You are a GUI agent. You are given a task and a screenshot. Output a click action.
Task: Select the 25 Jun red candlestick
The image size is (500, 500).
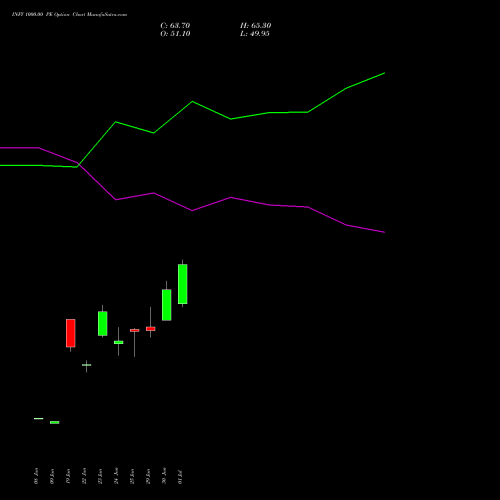click(x=135, y=330)
